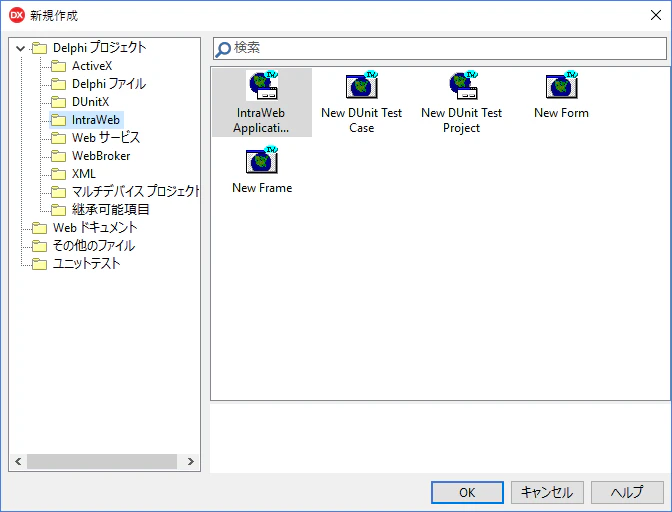The image size is (672, 512).
Task: Click the ActiveX folder icon
Action: [x=59, y=66]
